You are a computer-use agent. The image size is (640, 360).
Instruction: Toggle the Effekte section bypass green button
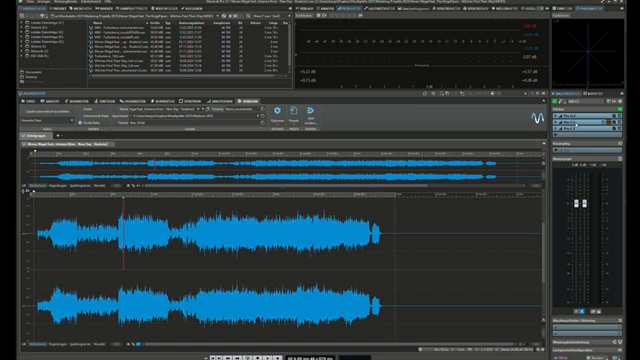click(620, 109)
